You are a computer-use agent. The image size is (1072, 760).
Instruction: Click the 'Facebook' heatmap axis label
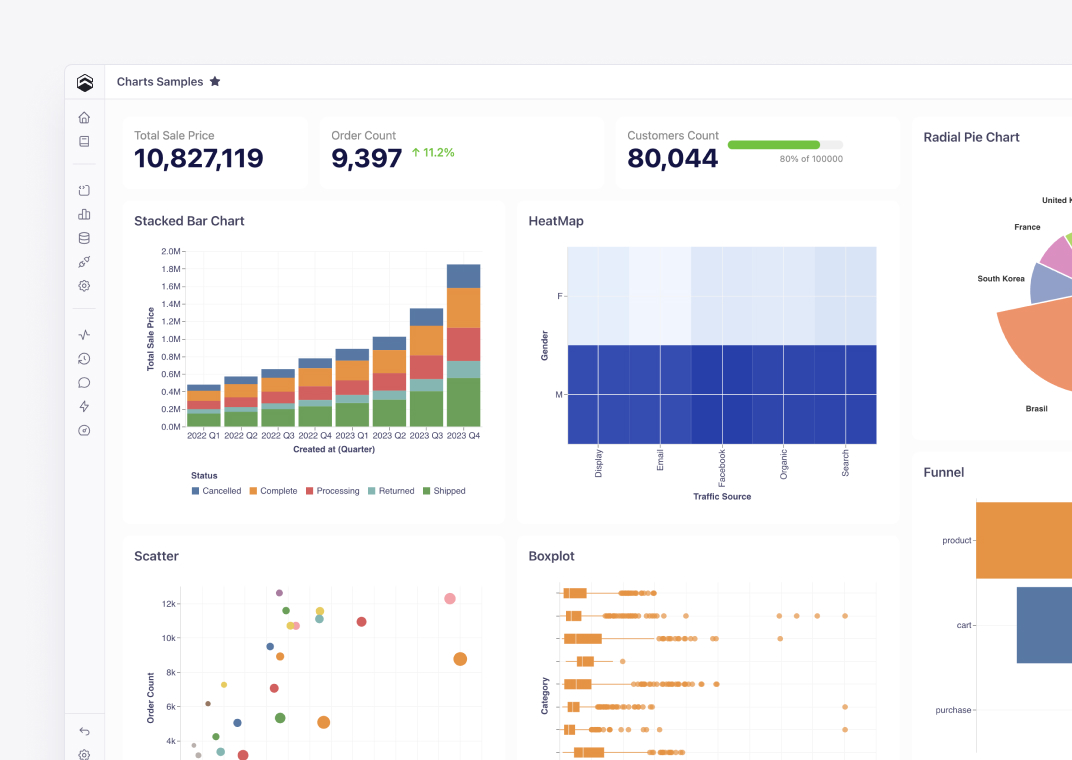click(722, 467)
